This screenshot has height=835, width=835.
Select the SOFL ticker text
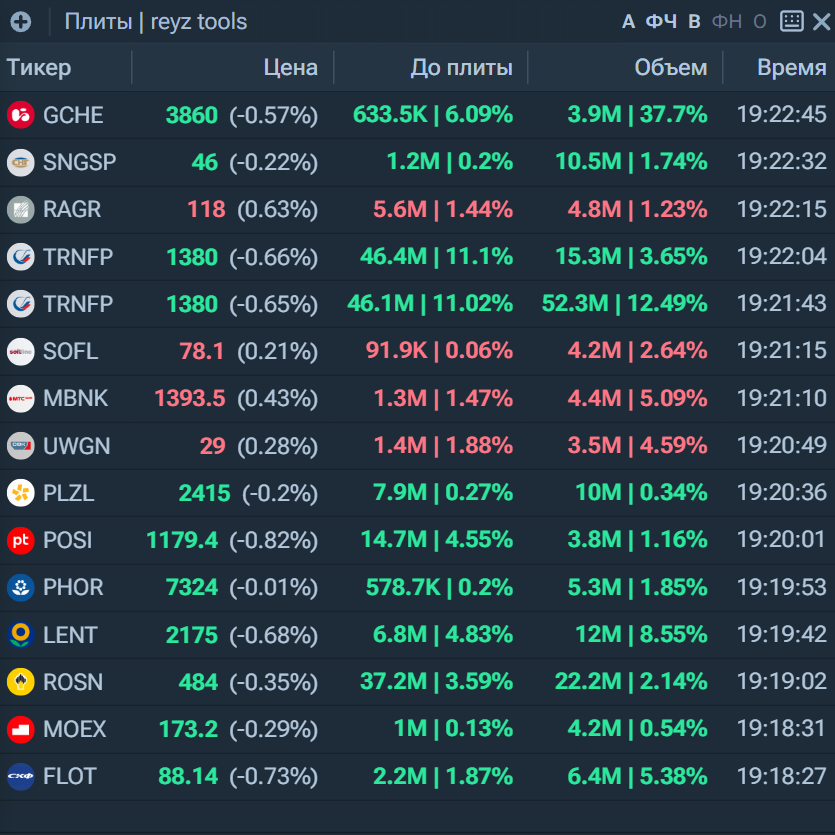(x=70, y=351)
